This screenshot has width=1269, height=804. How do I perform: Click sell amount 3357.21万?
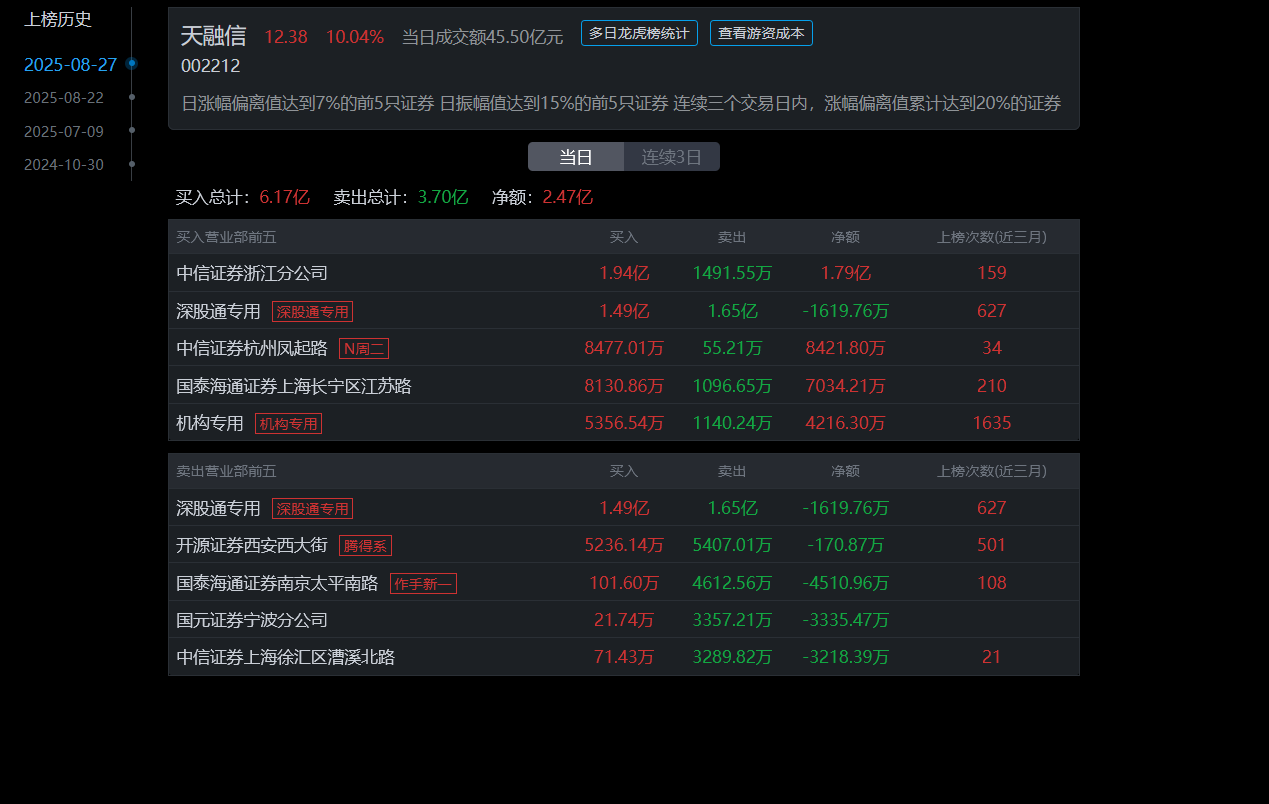tap(732, 620)
